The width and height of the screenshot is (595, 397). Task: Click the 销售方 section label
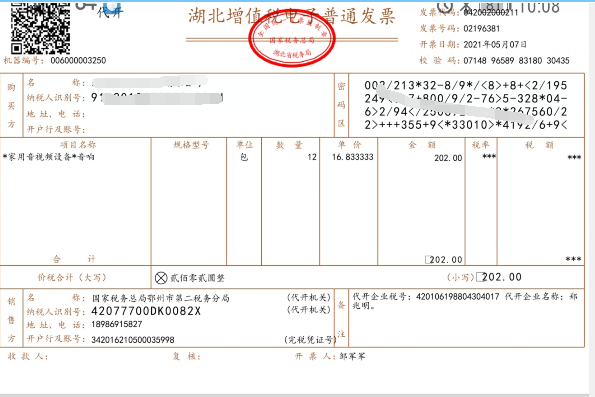click(x=11, y=320)
